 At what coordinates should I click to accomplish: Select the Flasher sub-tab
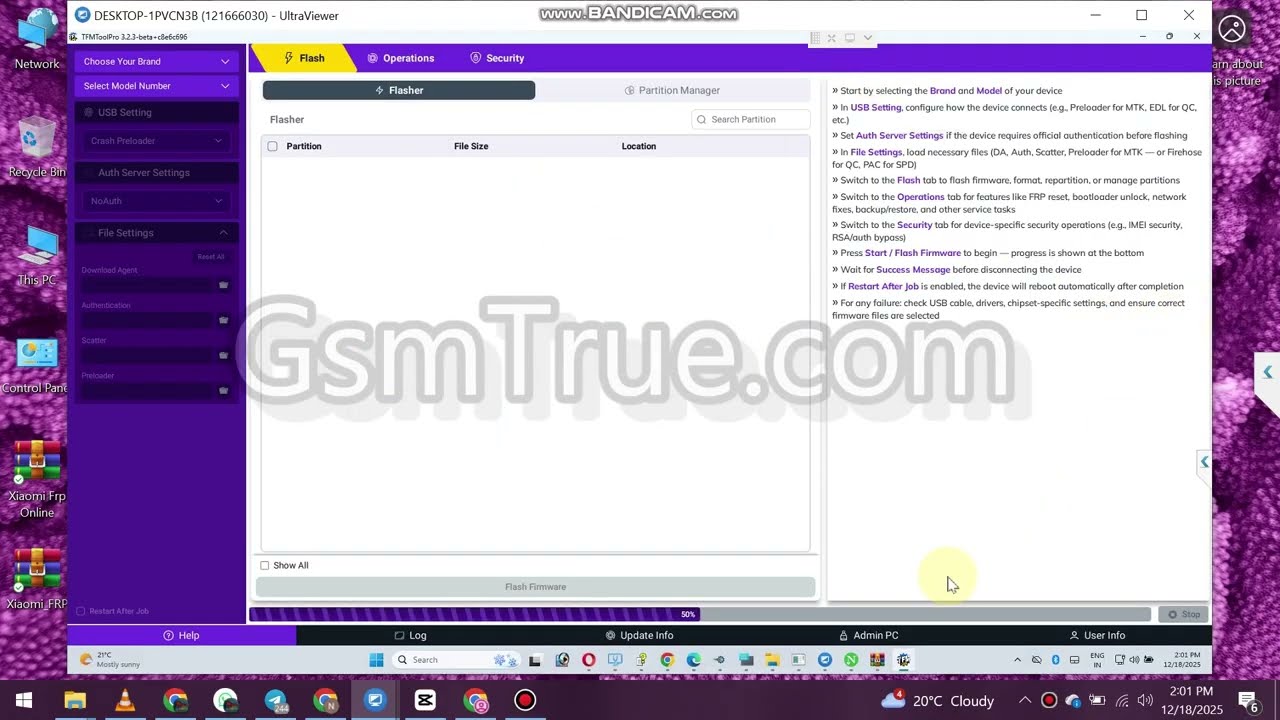point(399,90)
